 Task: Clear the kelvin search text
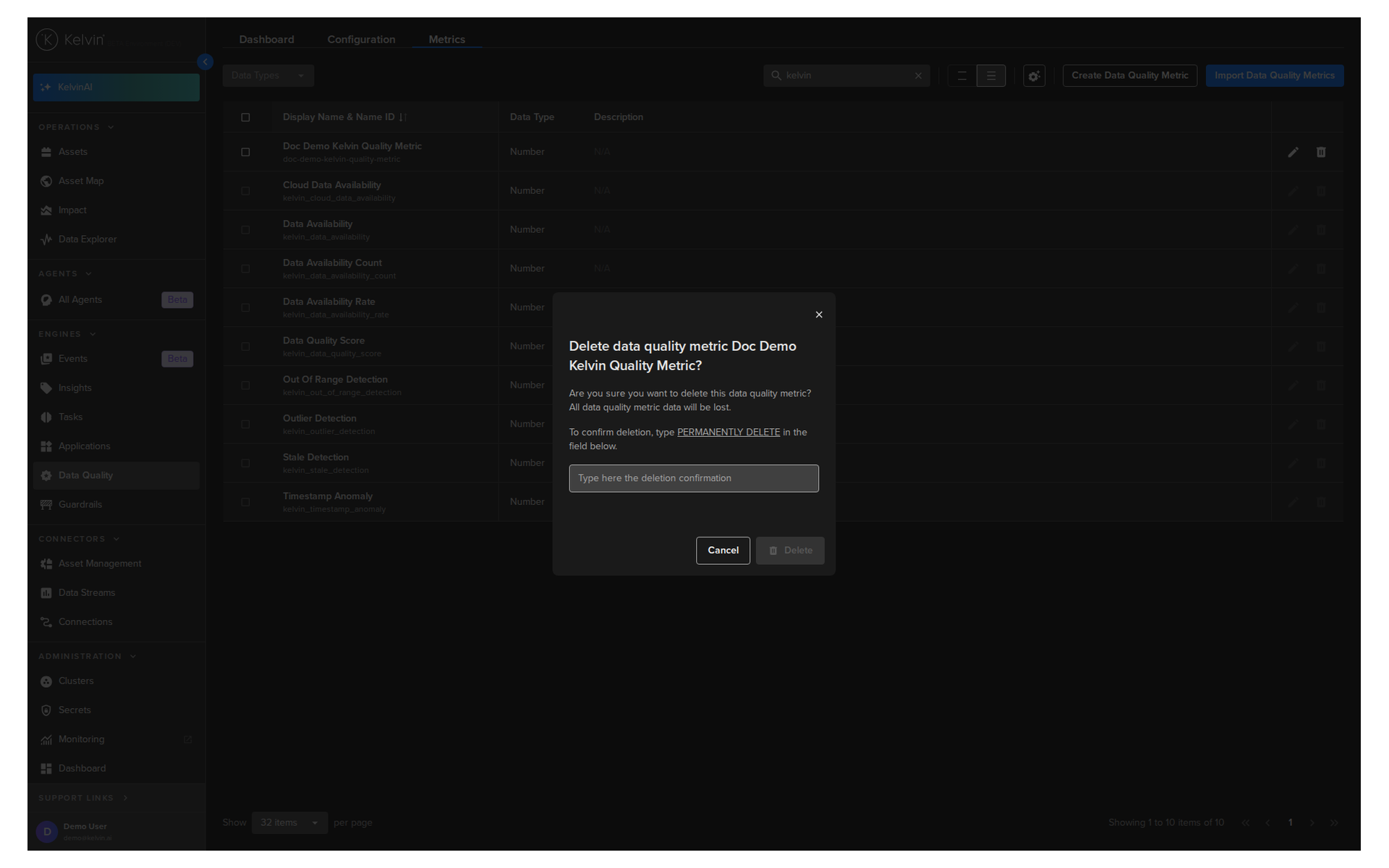tap(918, 75)
